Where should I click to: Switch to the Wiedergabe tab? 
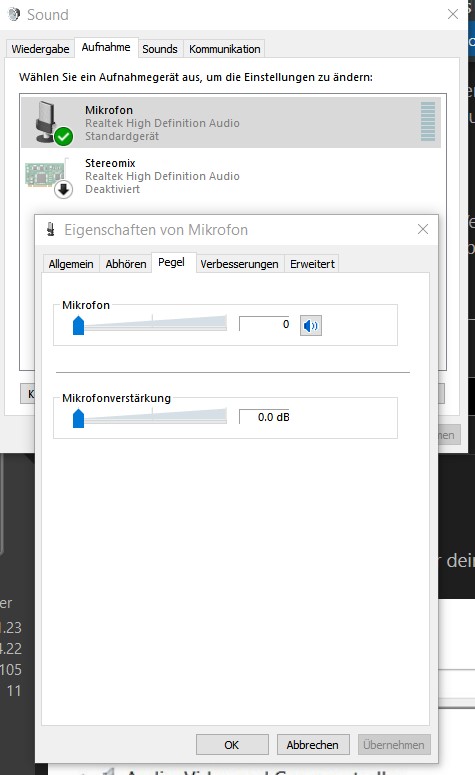[40, 49]
